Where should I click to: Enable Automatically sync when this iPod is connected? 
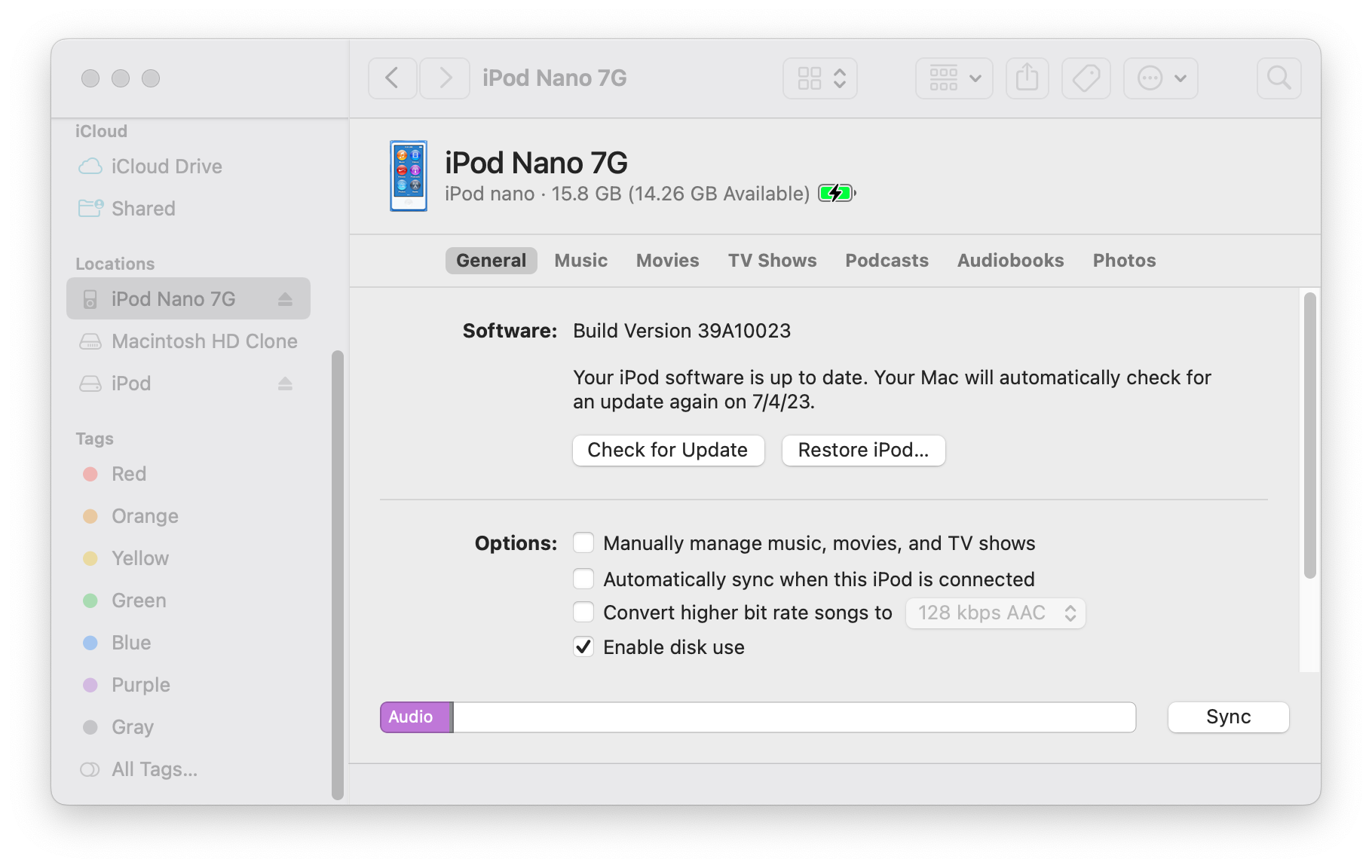click(x=583, y=579)
